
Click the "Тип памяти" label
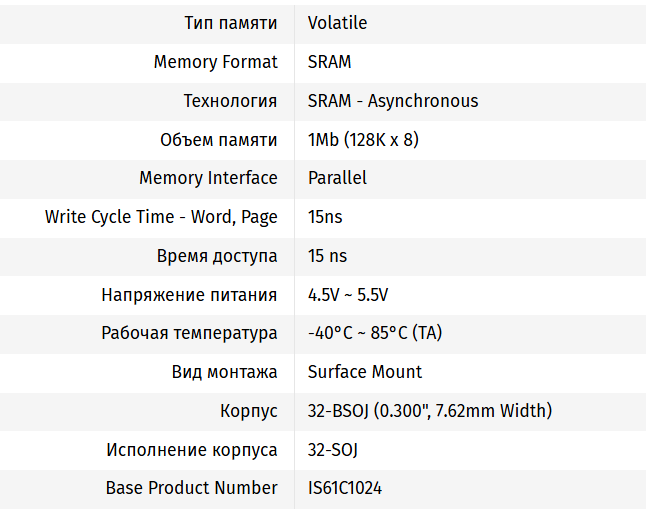[x=231, y=23]
